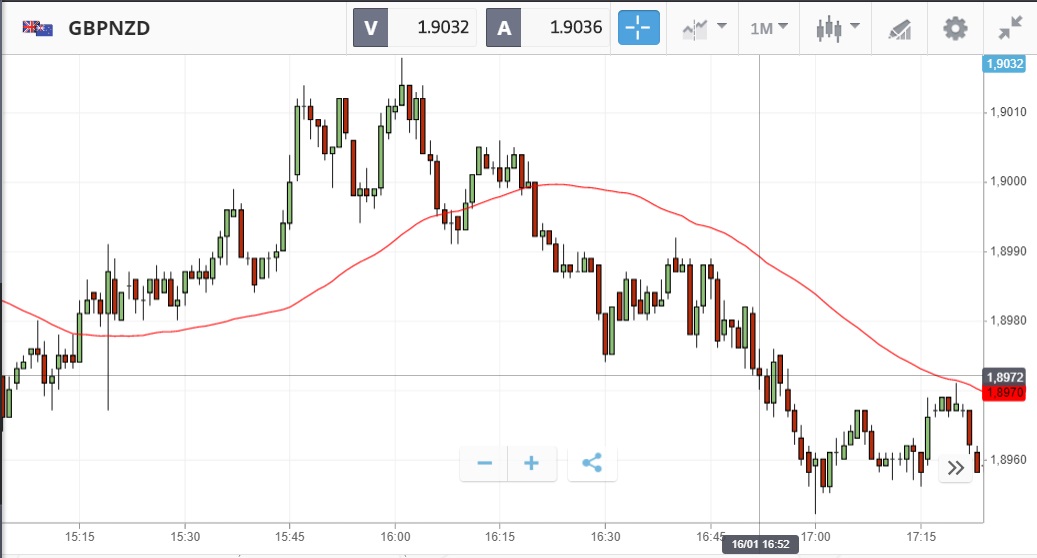
Task: Click the collapse chart arrows icon
Action: coord(1010,28)
